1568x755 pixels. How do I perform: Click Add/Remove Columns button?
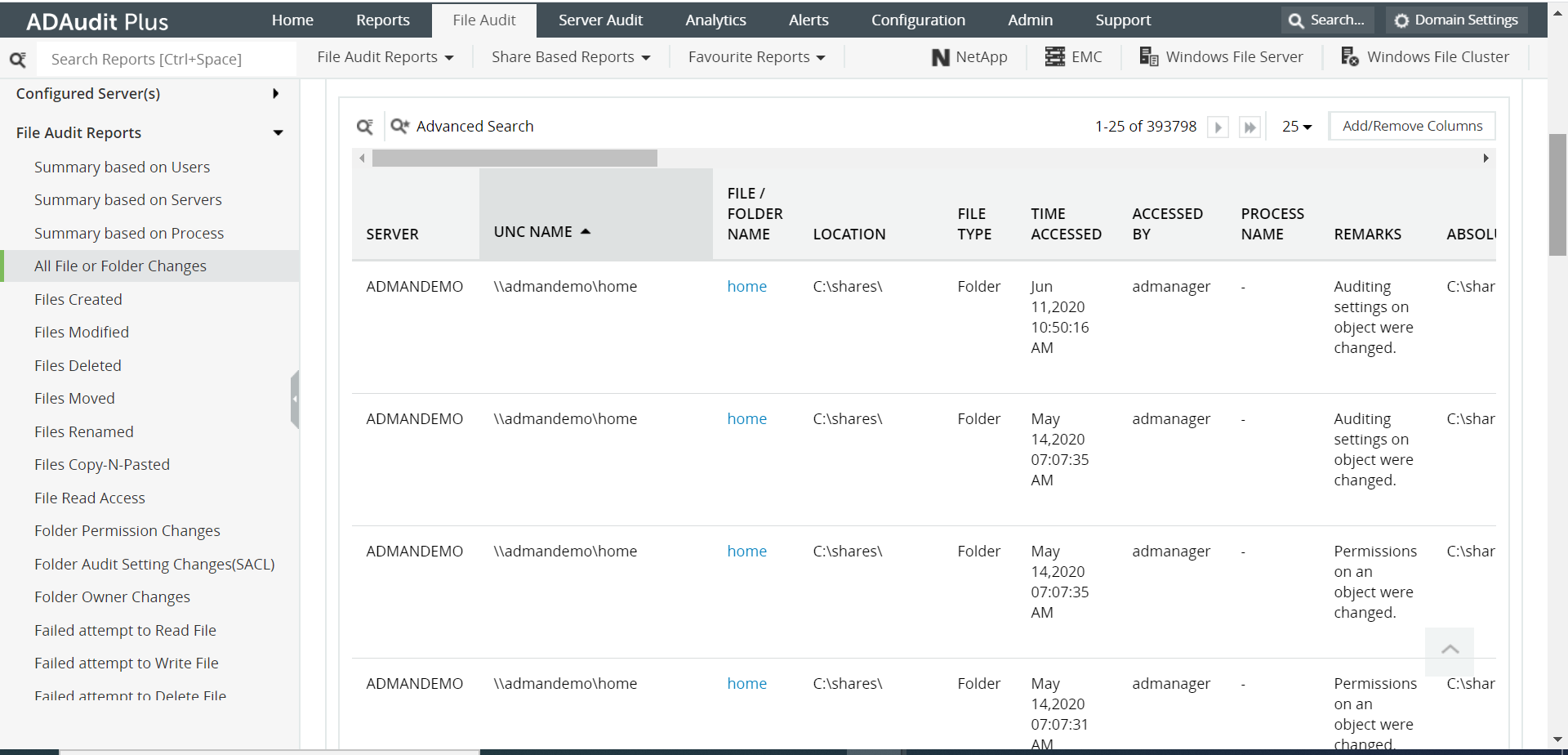click(x=1412, y=126)
